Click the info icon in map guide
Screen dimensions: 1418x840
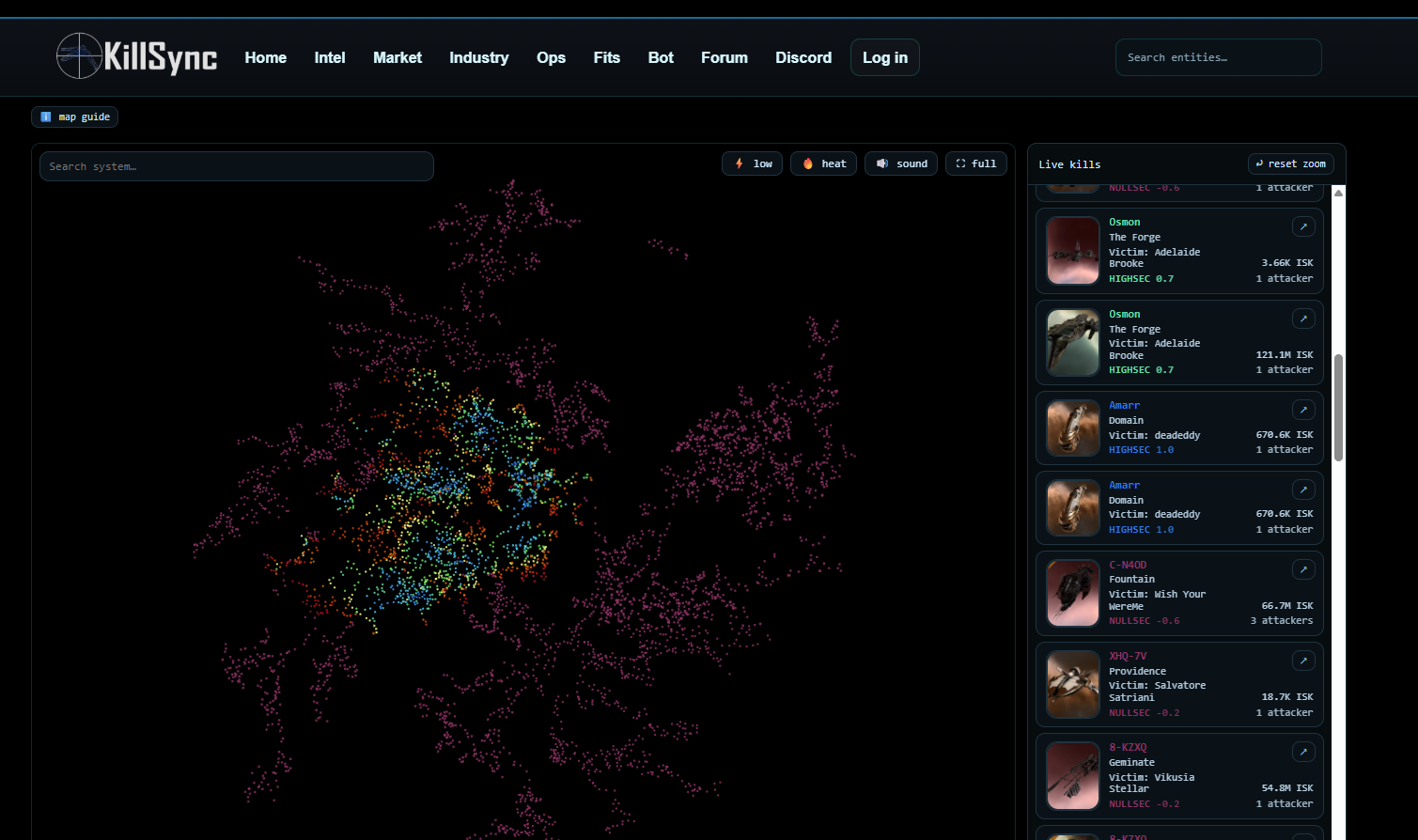pos(46,117)
